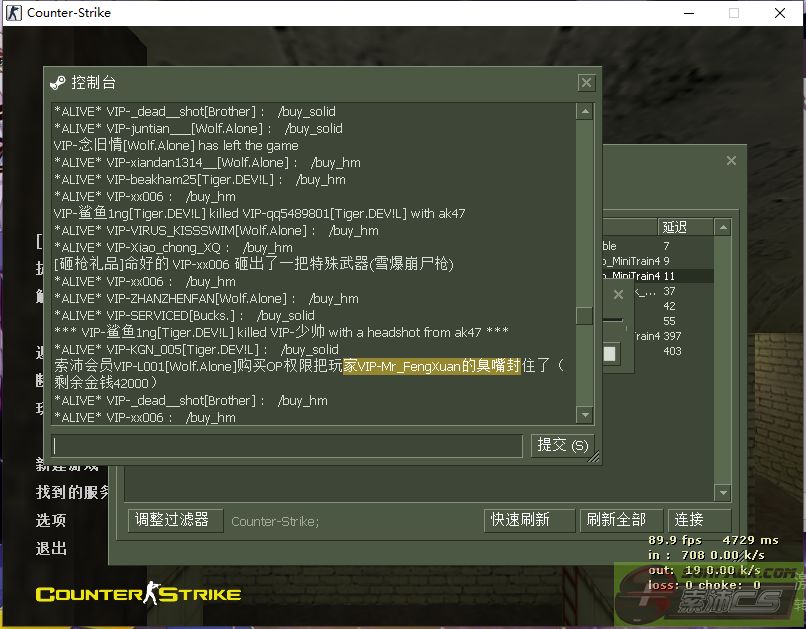Click server list scrollbar down arrow
Viewport: 806px width, 629px height.
pyautogui.click(x=723, y=493)
